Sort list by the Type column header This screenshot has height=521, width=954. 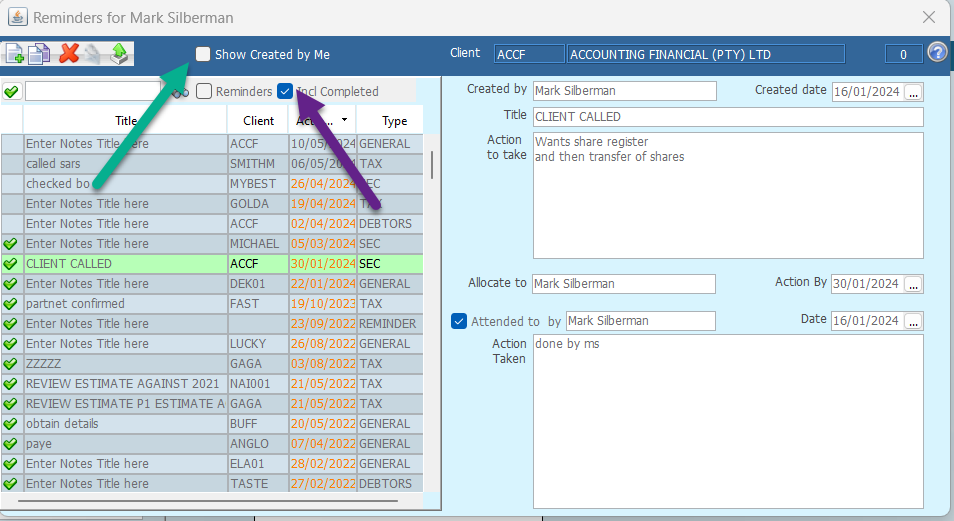click(394, 121)
